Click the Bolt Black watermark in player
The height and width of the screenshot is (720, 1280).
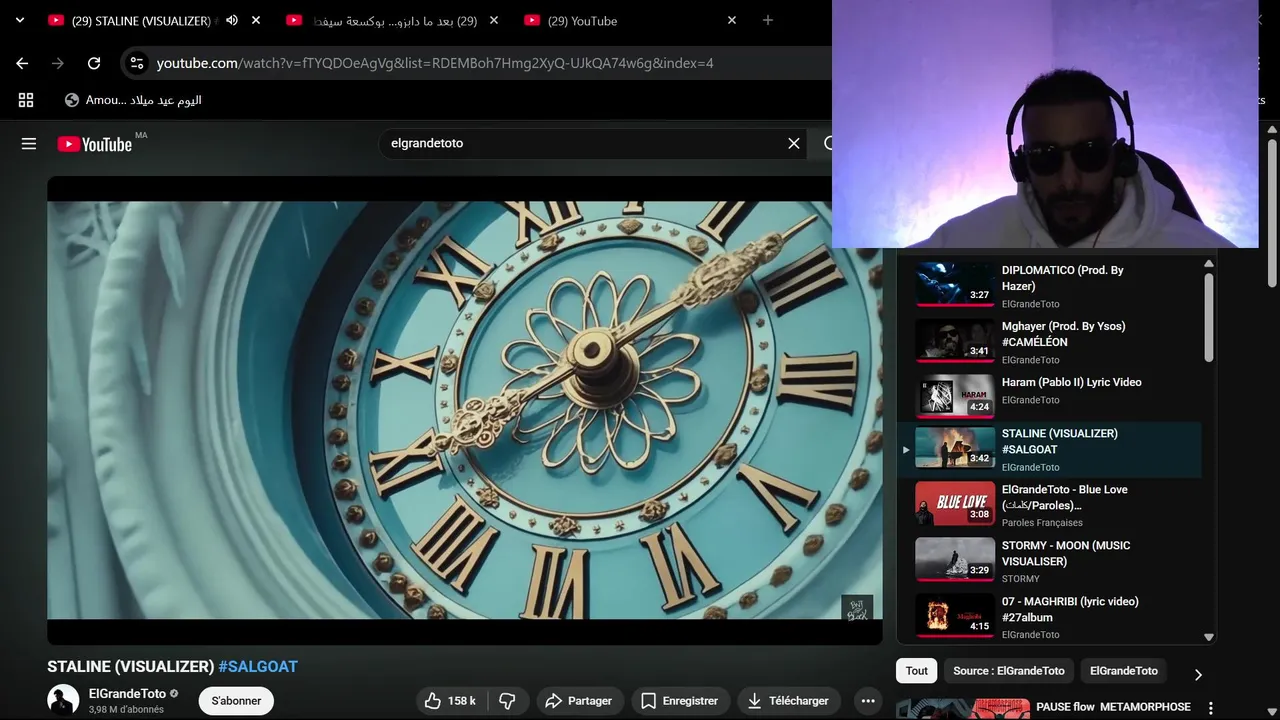(857, 609)
